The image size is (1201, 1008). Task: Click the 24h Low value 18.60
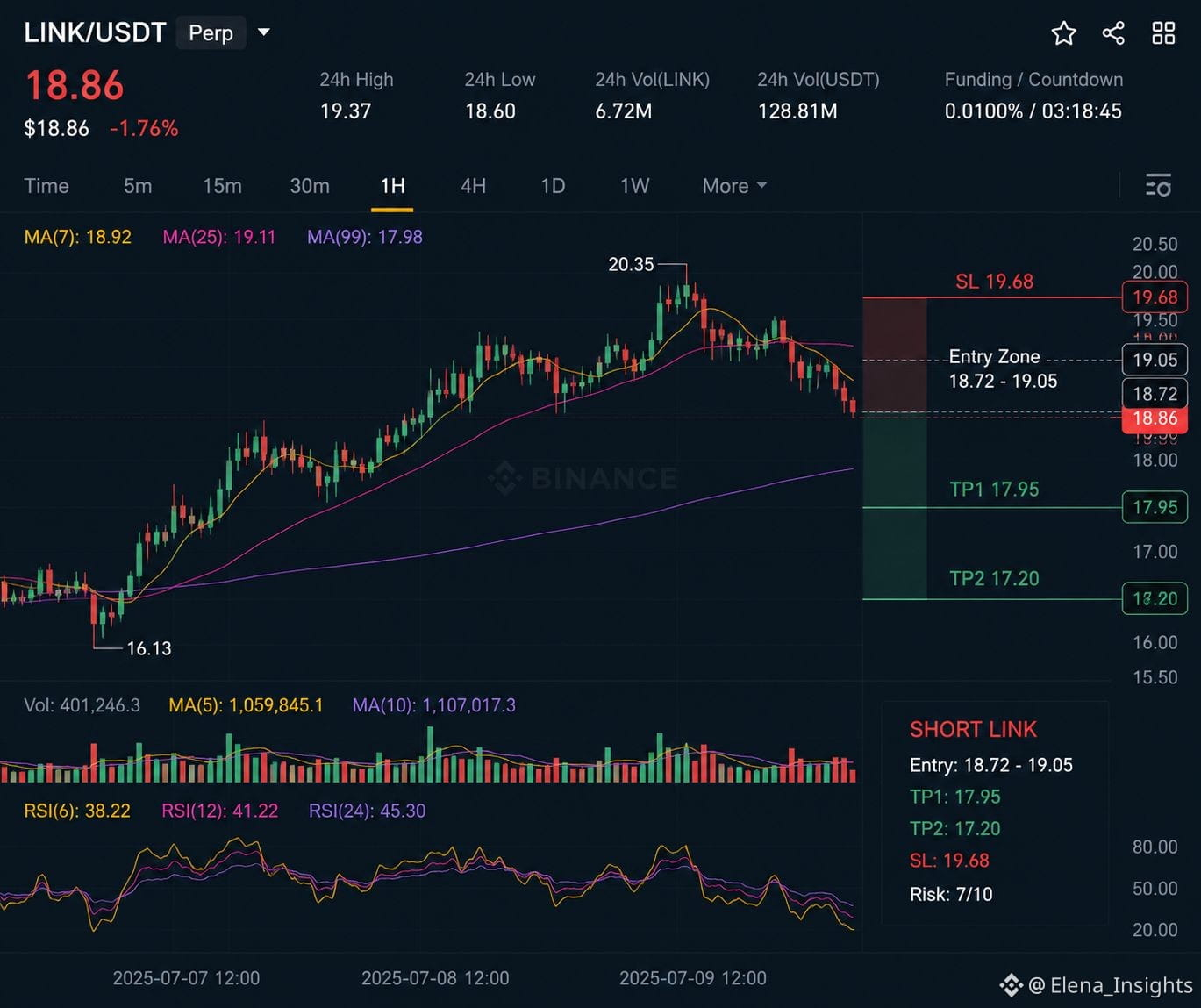pos(490,111)
